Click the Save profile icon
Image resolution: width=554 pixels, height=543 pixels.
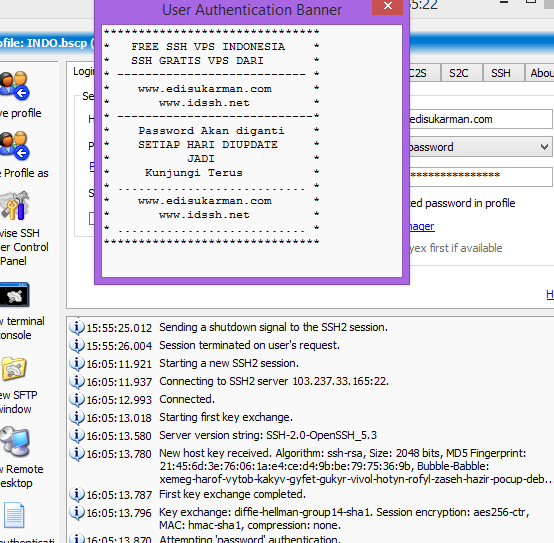coord(14,85)
